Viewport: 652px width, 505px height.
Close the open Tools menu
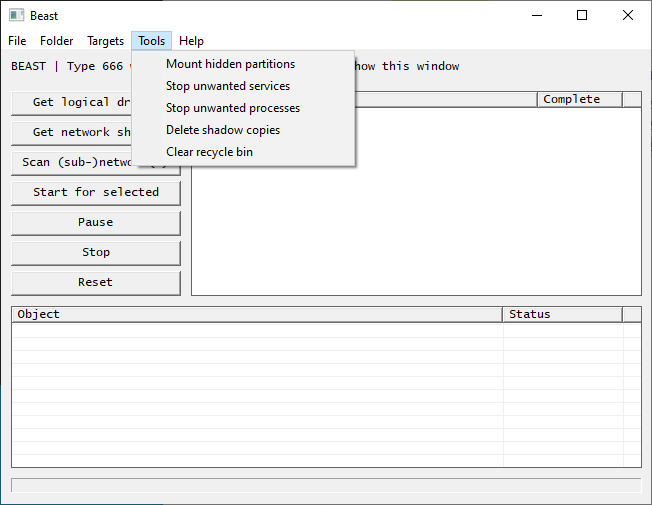[151, 41]
